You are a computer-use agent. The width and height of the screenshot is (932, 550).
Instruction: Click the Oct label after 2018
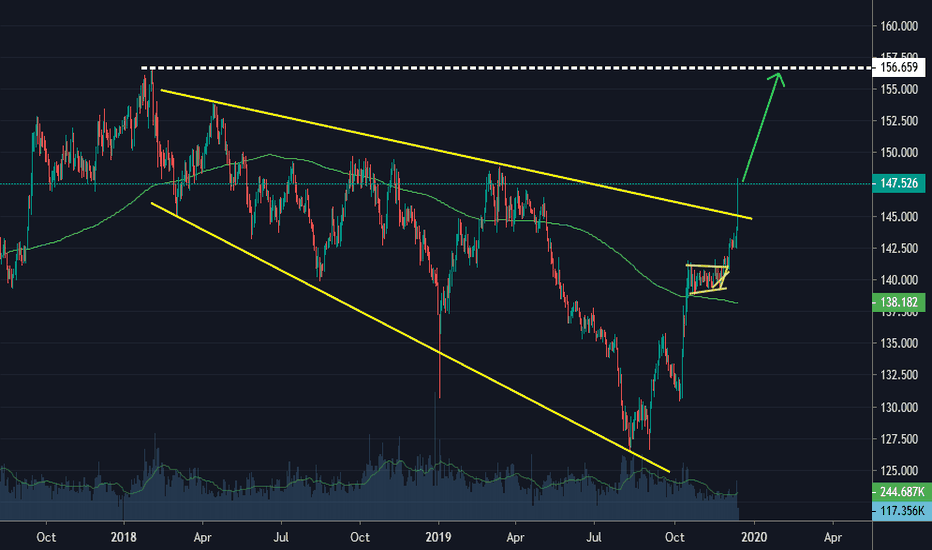point(360,537)
